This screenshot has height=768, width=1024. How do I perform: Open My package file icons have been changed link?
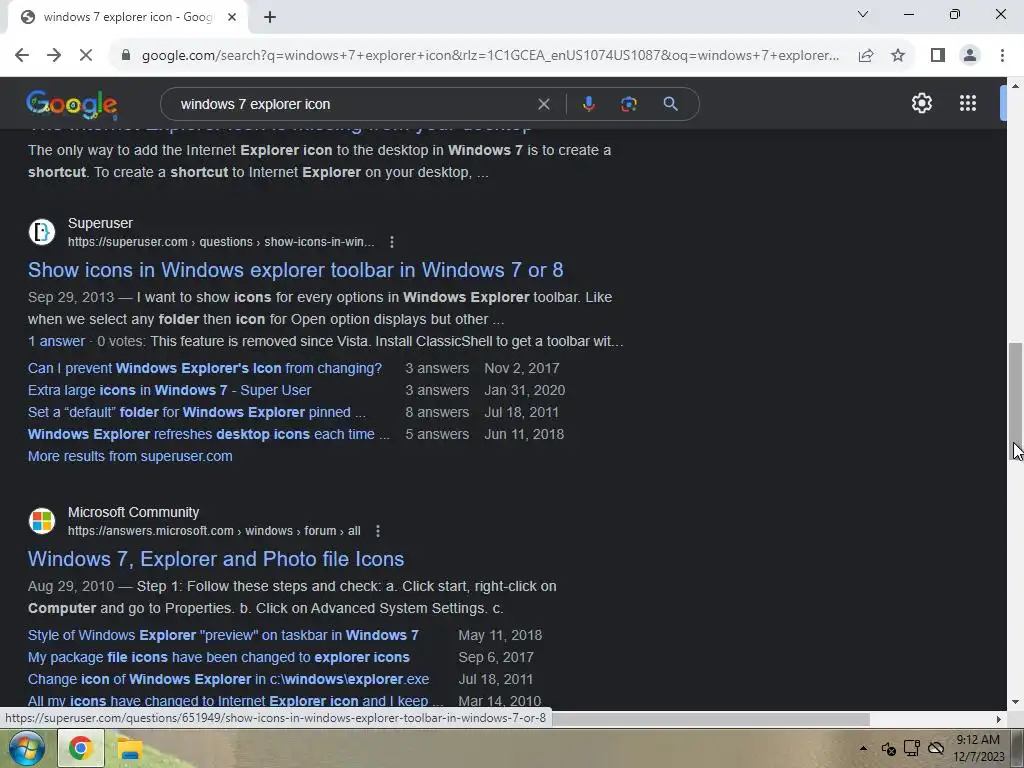click(219, 658)
